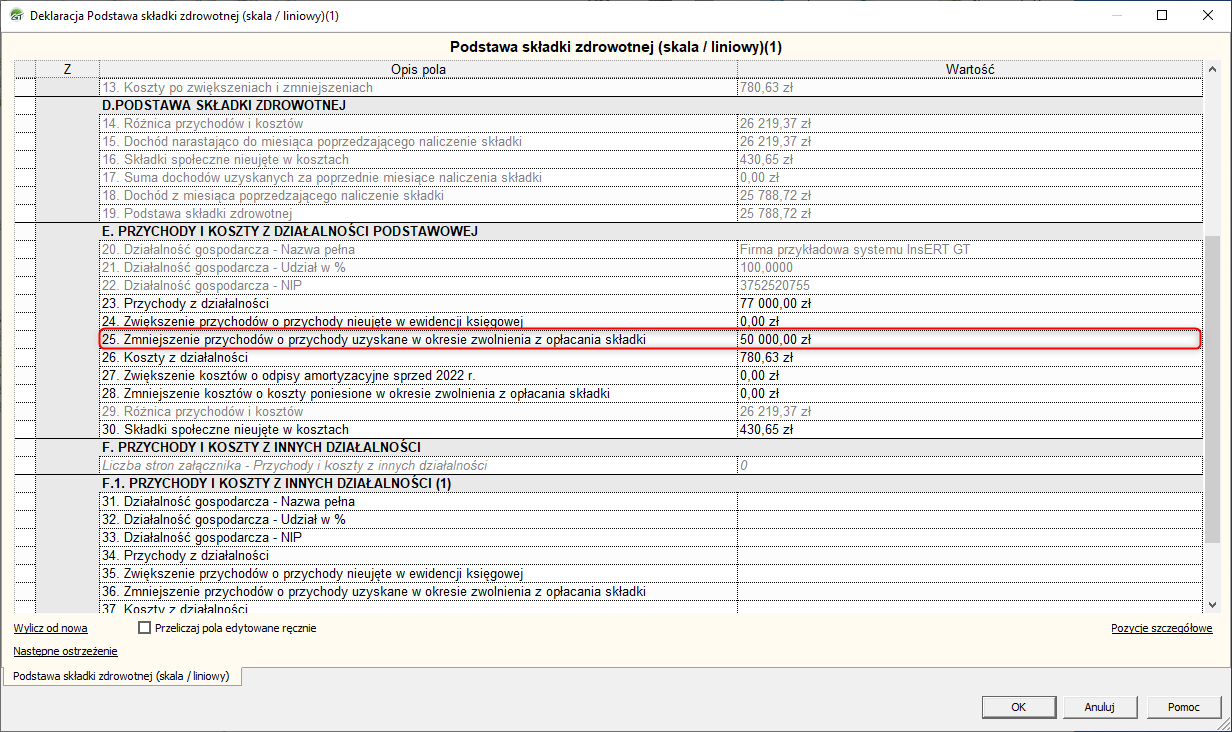Click section header E. PRZYCHODY I KOSZTY Z DZIAŁALNOŚCI PODSTAWOWEJ
Screen dimensions: 1232x732
pyautogui.click(x=650, y=231)
